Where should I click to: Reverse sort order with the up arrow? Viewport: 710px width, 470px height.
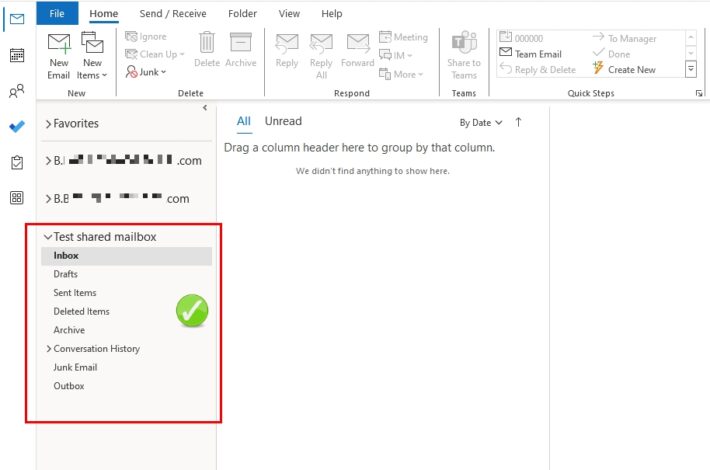click(518, 122)
